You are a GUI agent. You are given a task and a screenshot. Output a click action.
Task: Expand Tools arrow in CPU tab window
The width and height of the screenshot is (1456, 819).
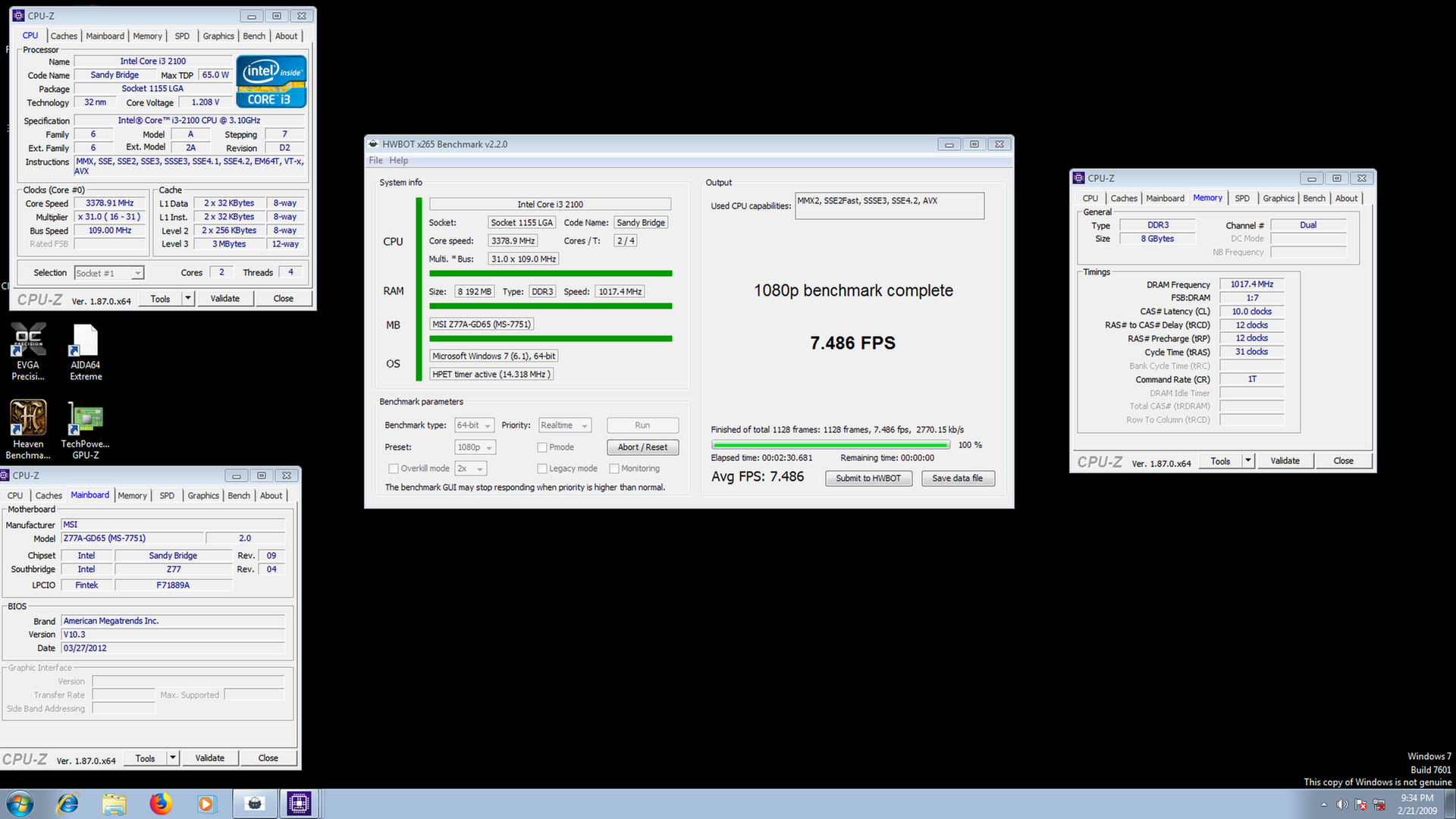click(x=188, y=299)
